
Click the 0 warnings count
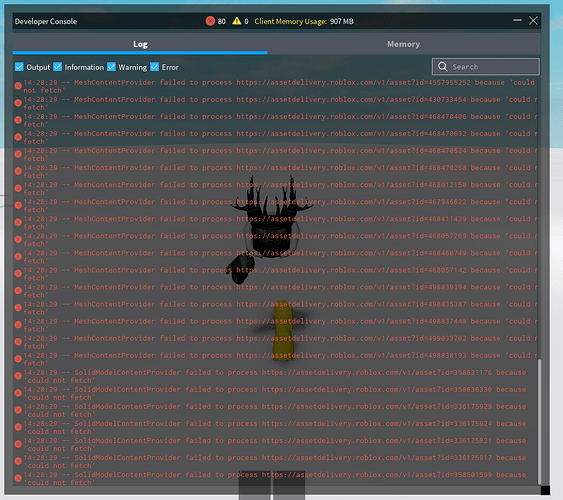246,22
